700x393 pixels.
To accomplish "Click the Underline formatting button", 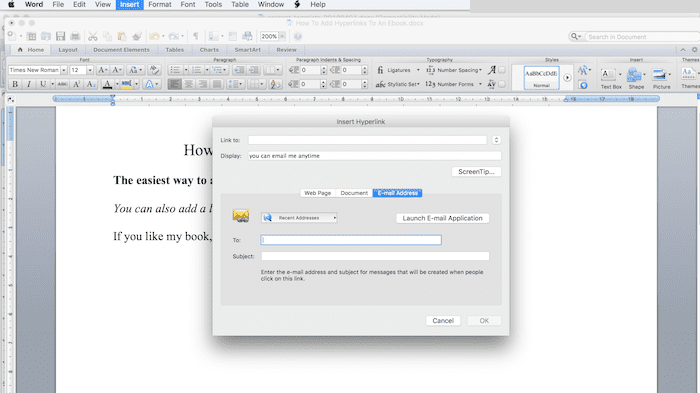I will tap(43, 84).
